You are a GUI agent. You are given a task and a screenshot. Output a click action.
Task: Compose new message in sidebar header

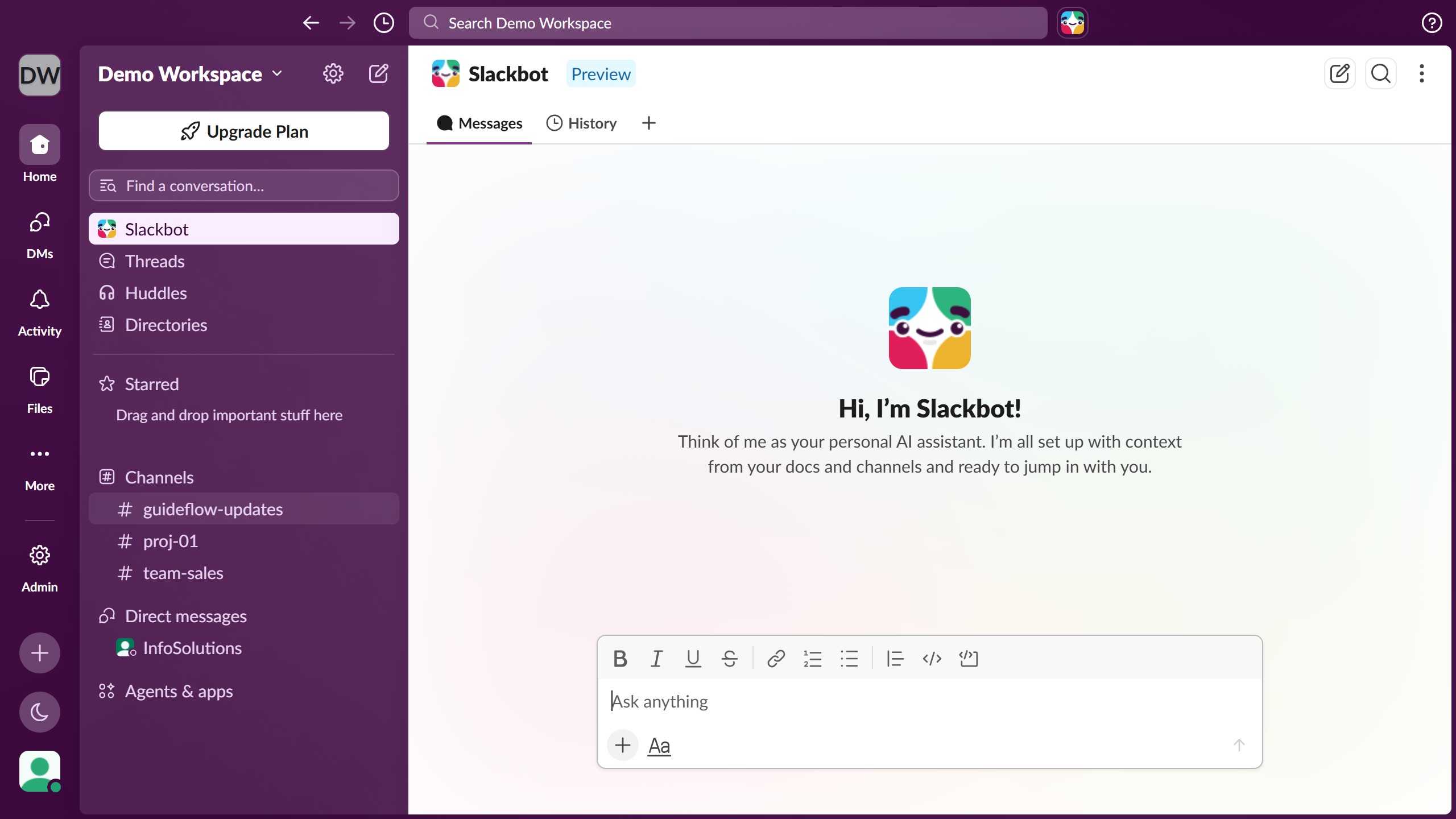click(379, 73)
